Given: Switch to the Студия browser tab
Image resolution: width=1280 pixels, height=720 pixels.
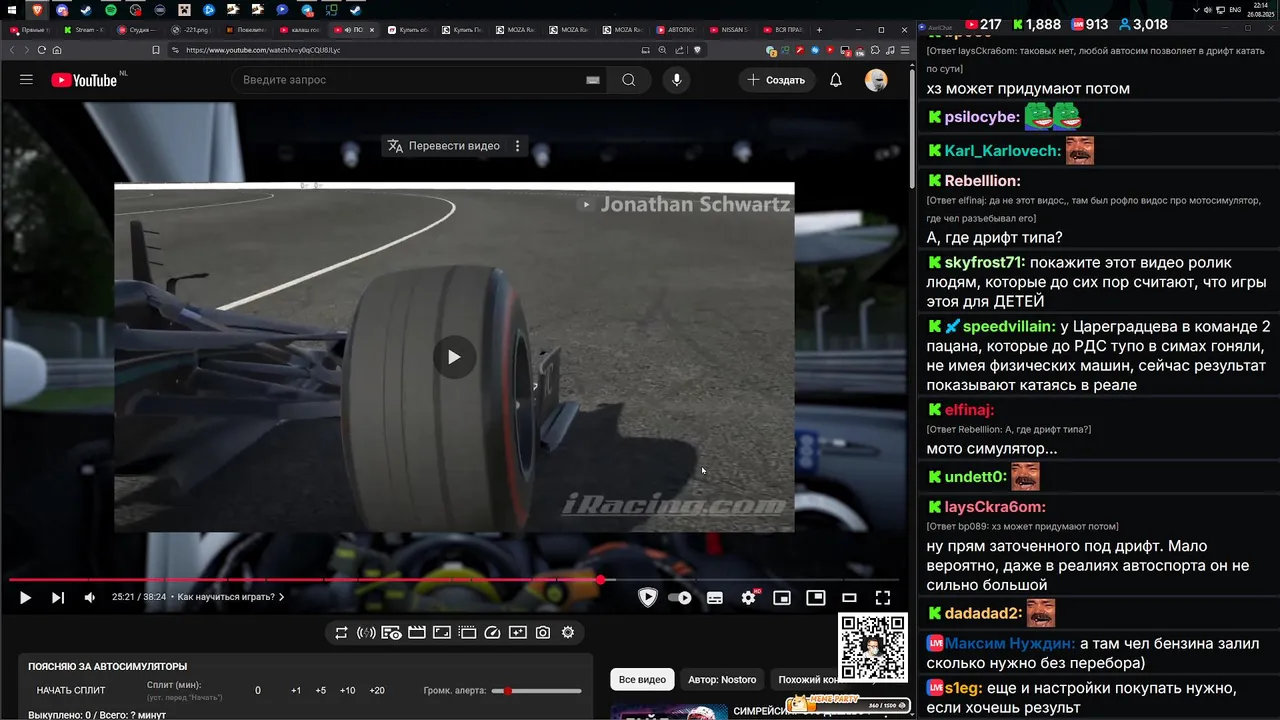Looking at the screenshot, I should 135,30.
